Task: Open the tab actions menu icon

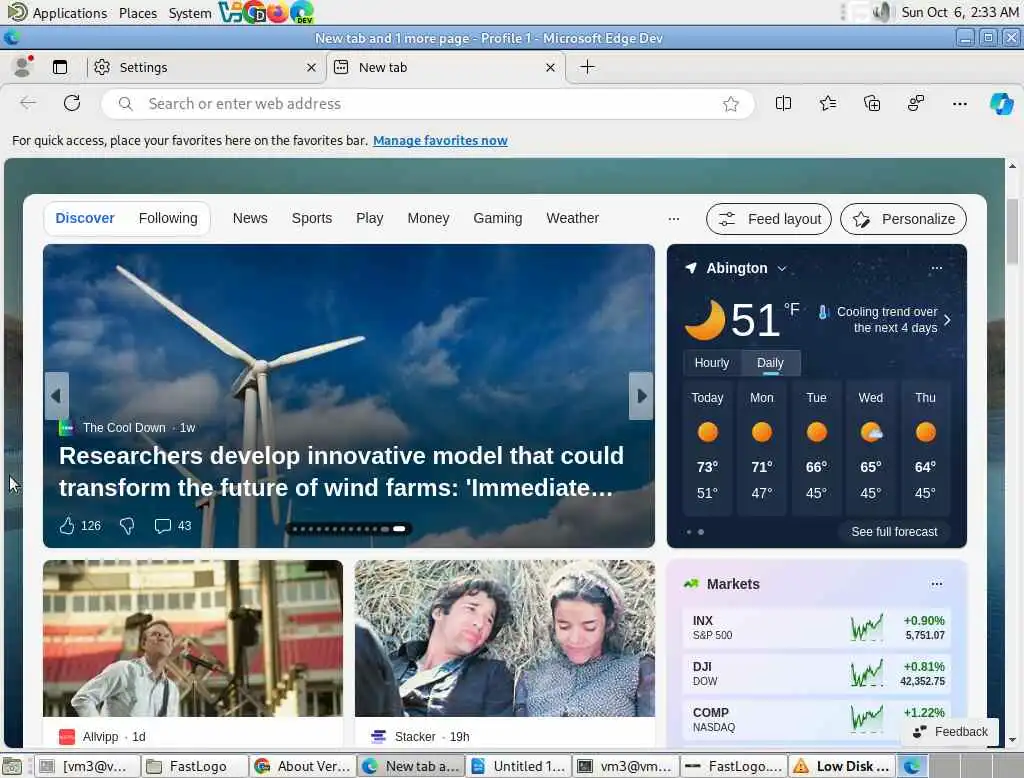Action: click(60, 67)
